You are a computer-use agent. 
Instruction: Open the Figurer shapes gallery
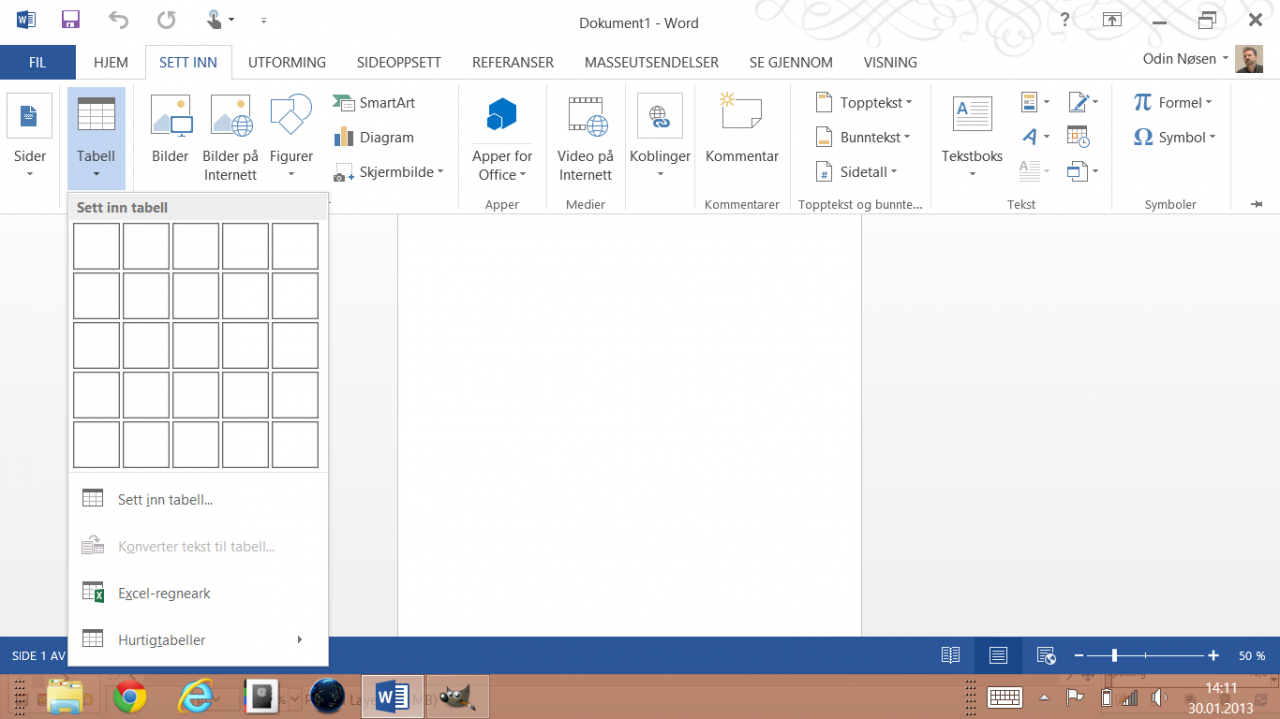[291, 138]
